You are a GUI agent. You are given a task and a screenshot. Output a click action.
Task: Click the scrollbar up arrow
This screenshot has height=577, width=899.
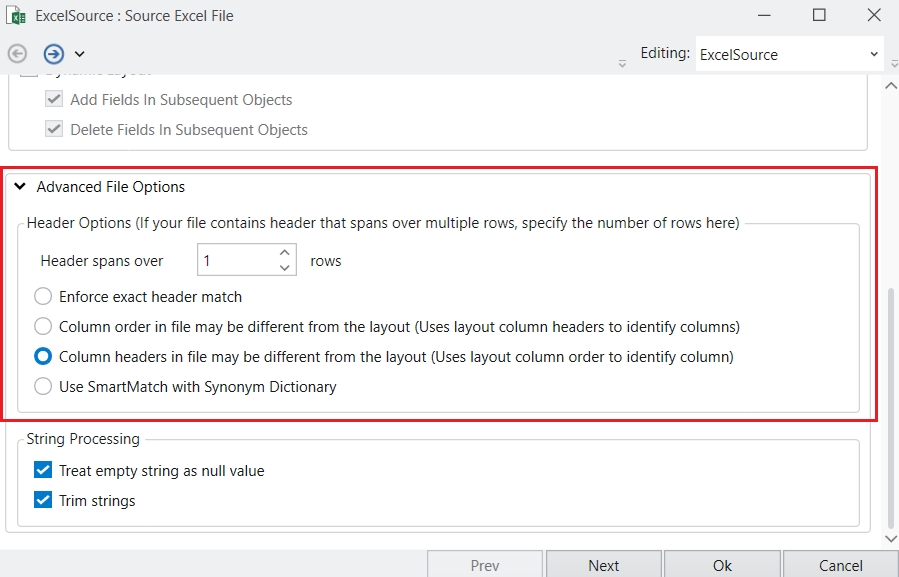coord(891,86)
